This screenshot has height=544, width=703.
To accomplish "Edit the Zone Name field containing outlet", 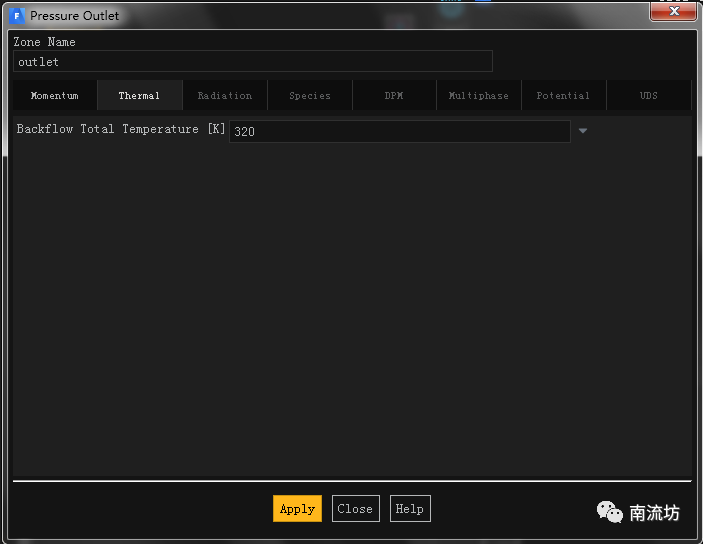I will 253,61.
